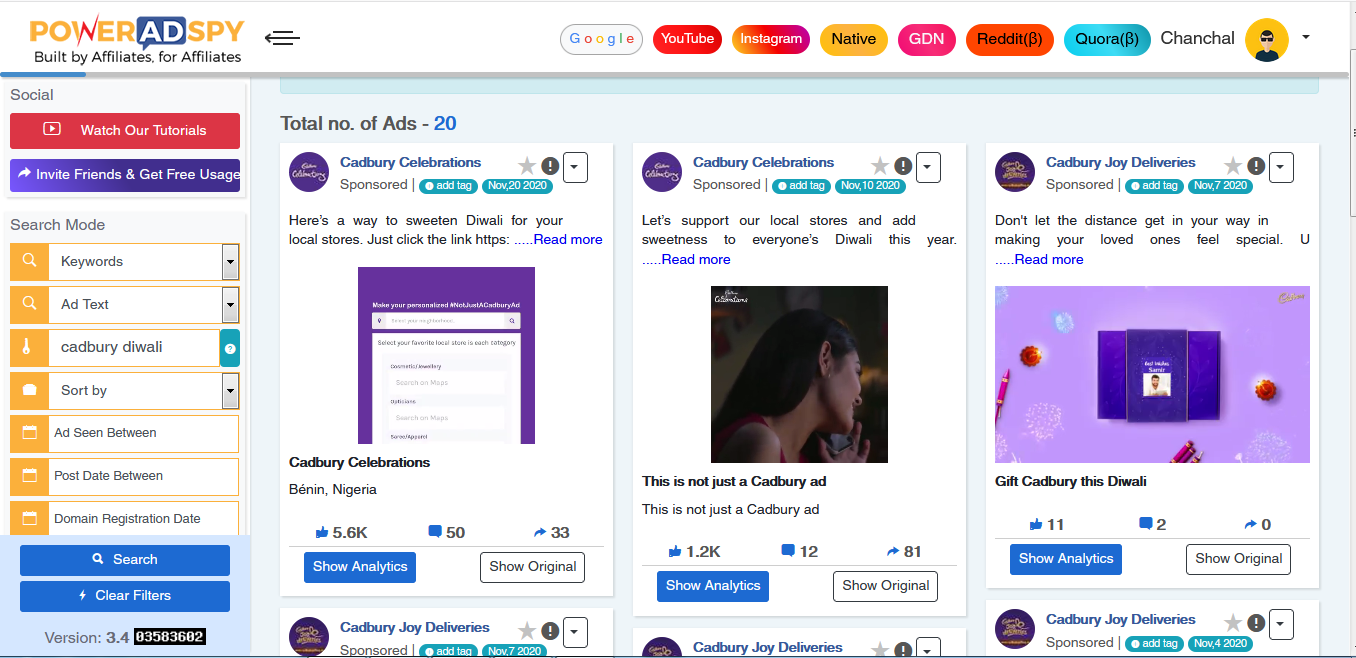Open the woman on phone ad thumbnail
This screenshot has width=1356, height=658.
tap(799, 375)
